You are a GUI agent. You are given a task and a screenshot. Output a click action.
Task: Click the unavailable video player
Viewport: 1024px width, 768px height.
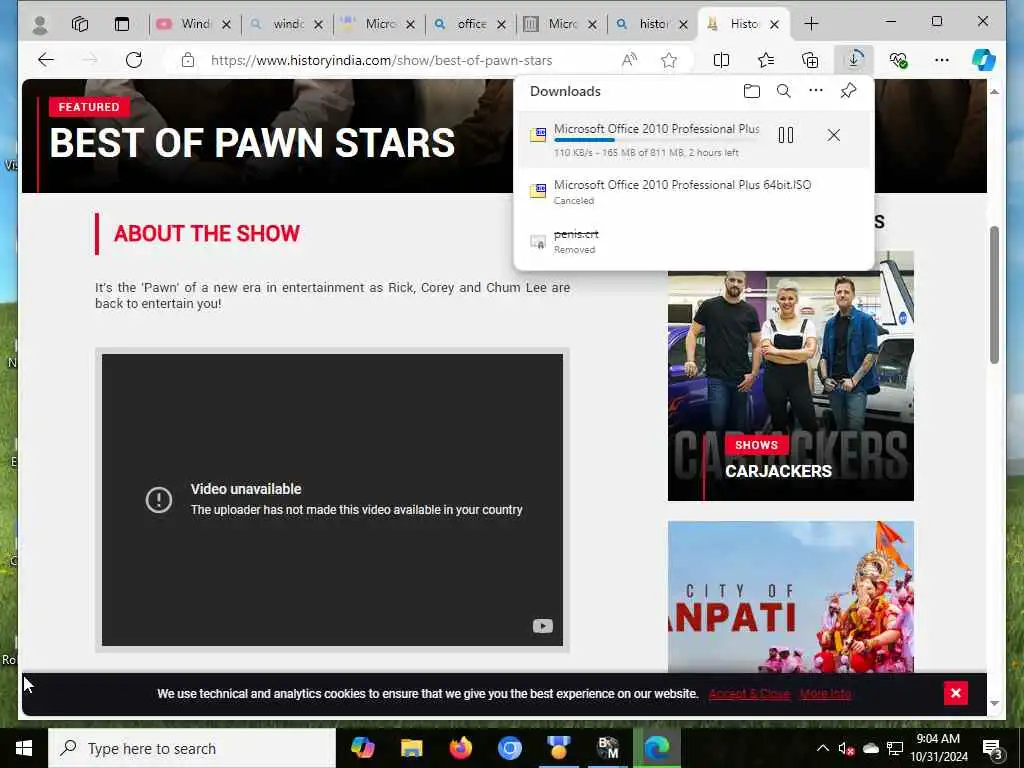click(332, 500)
